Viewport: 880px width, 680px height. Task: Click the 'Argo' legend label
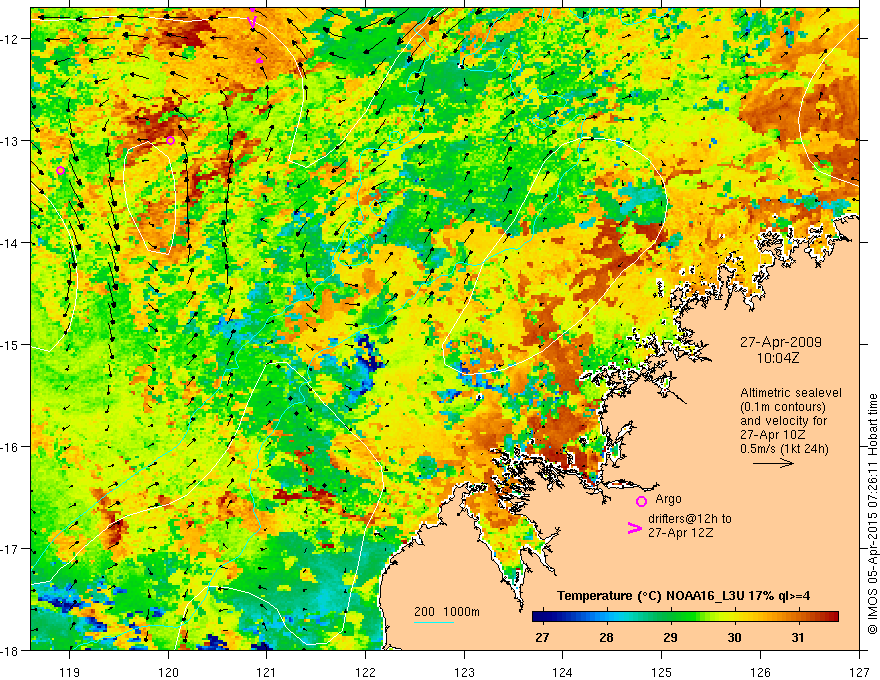(x=668, y=499)
